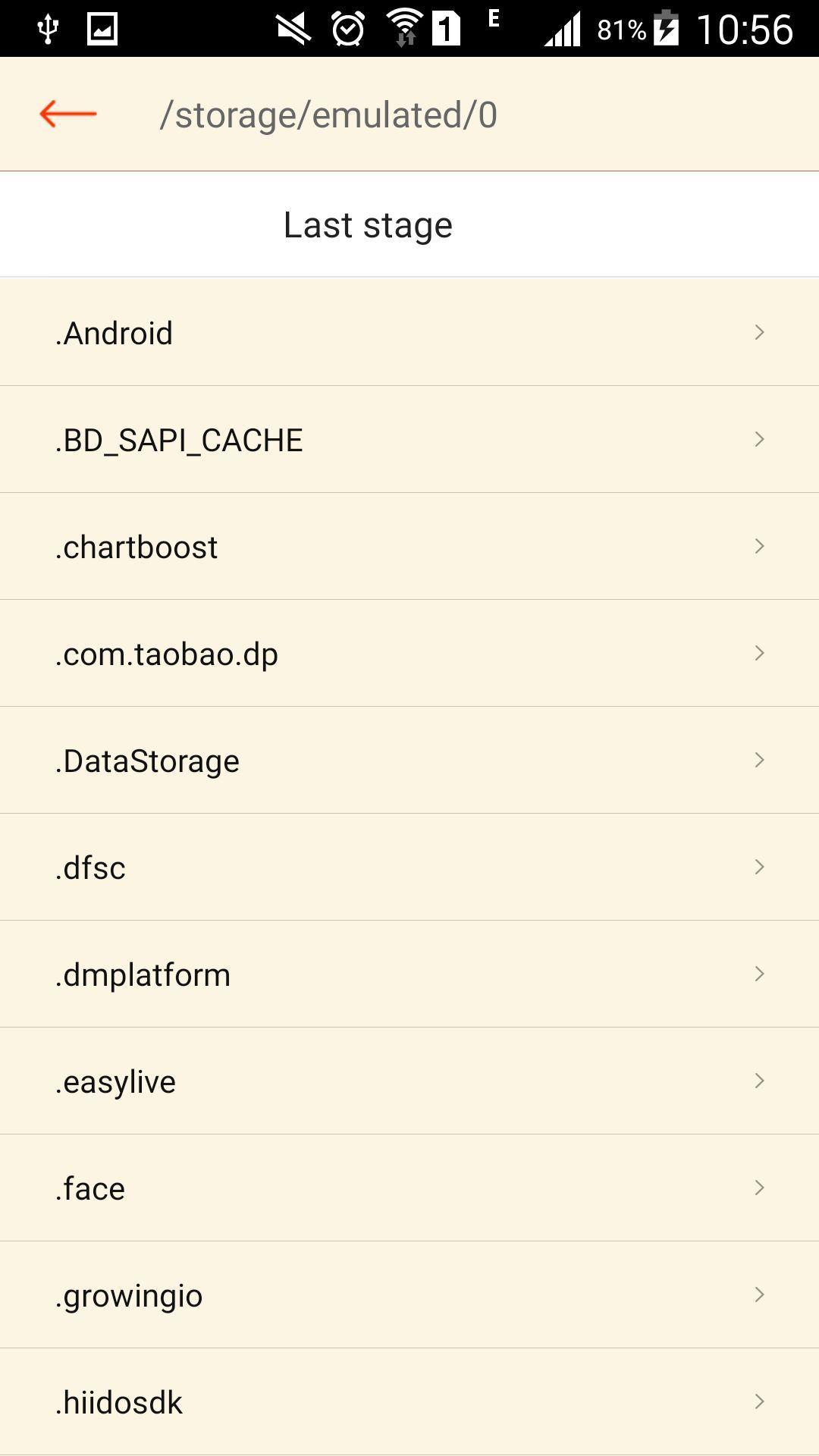Viewport: 819px width, 1456px height.
Task: Tap the orange back arrow
Action: pos(68,114)
